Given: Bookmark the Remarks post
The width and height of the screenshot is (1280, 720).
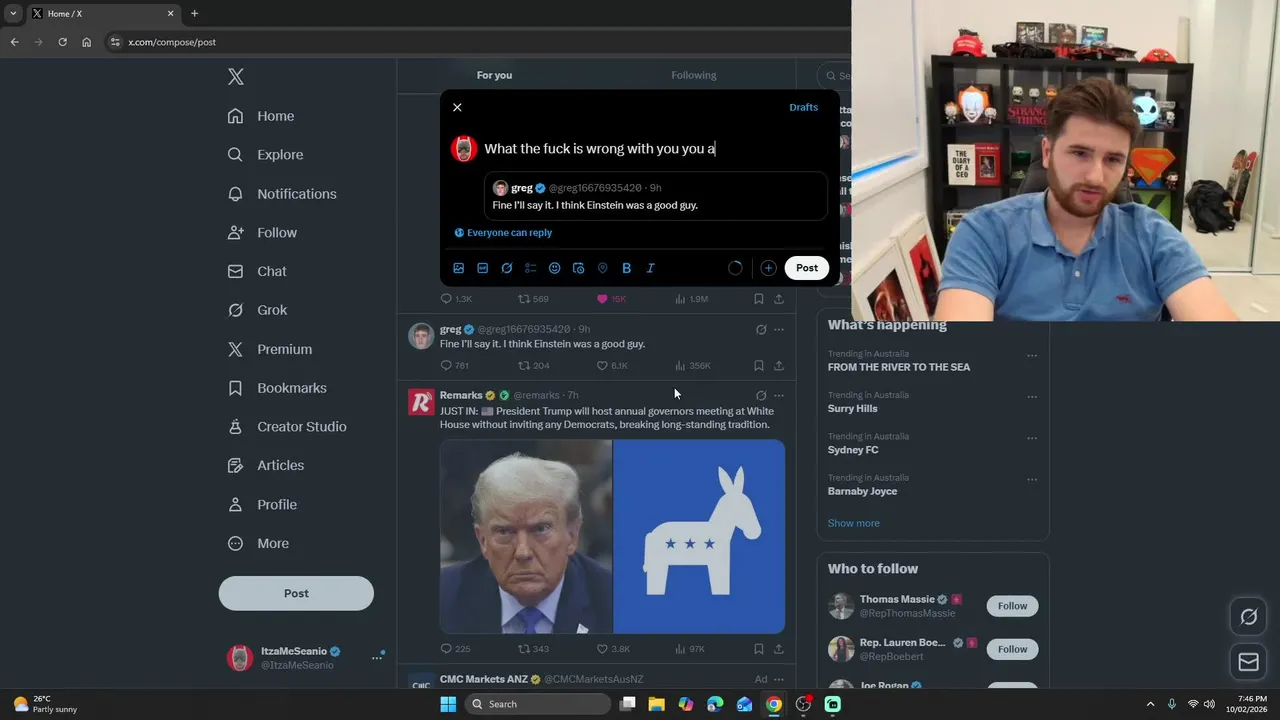Looking at the screenshot, I should click(x=759, y=649).
